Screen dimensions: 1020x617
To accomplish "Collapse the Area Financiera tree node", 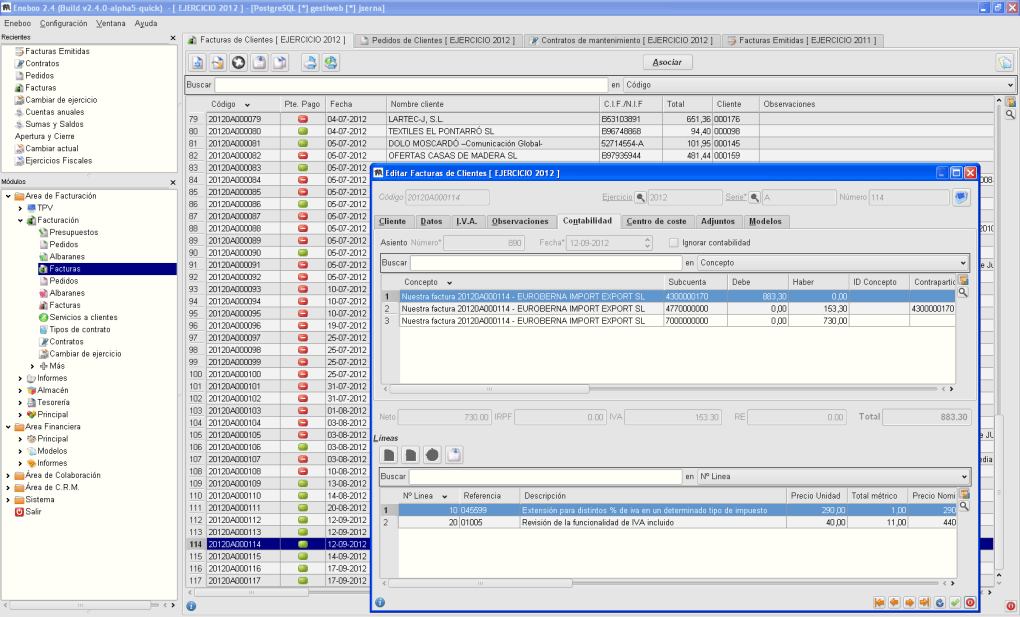I will 8,426.
